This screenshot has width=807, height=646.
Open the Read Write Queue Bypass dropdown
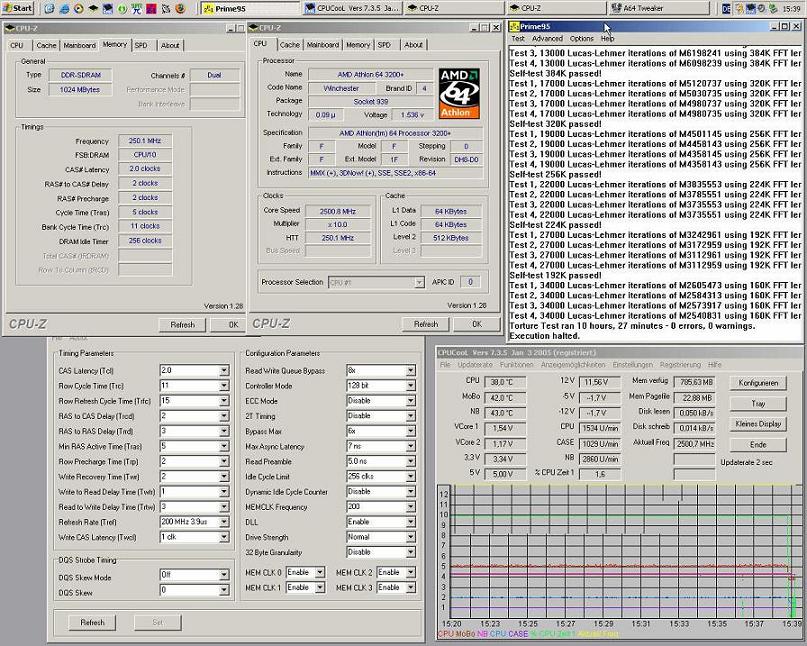pos(411,371)
